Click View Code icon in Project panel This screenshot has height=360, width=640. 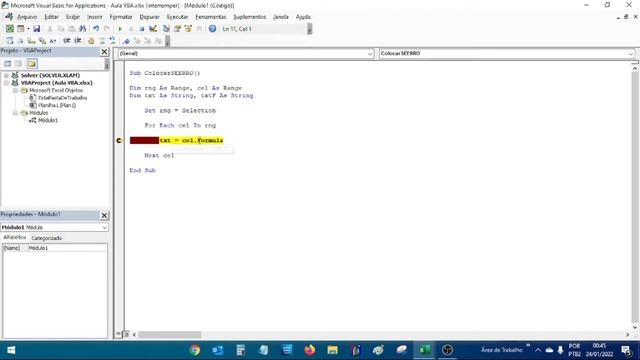[x=8, y=64]
